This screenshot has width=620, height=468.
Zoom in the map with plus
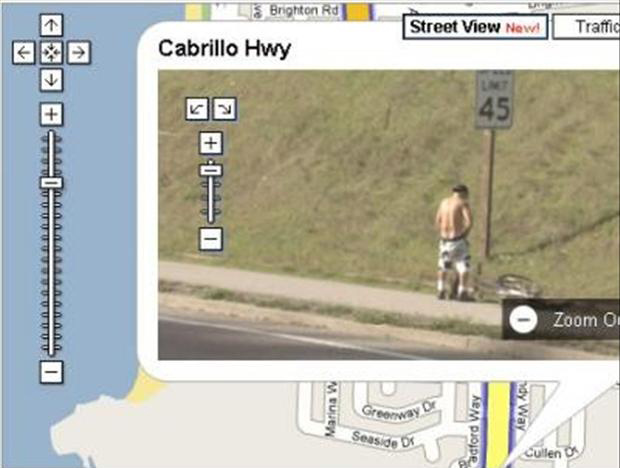click(x=51, y=114)
